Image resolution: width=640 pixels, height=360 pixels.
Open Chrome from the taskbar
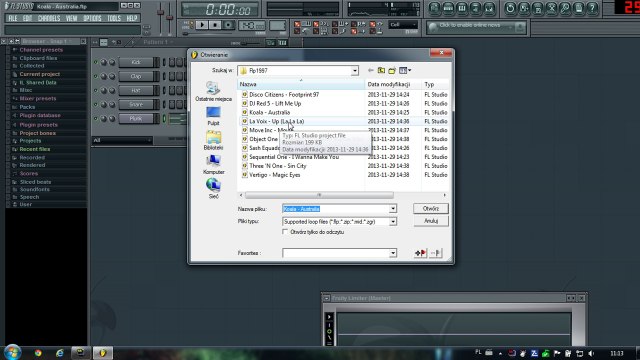[38, 353]
